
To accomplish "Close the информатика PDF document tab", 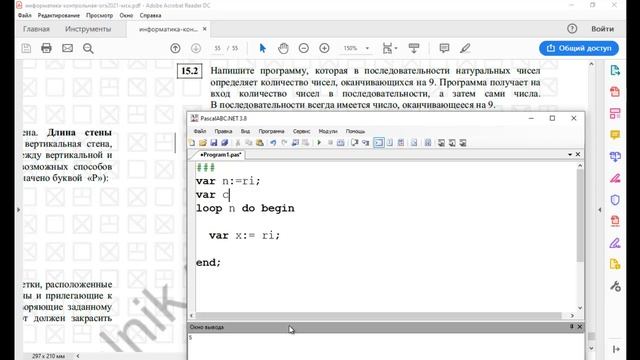I will click(x=204, y=29).
